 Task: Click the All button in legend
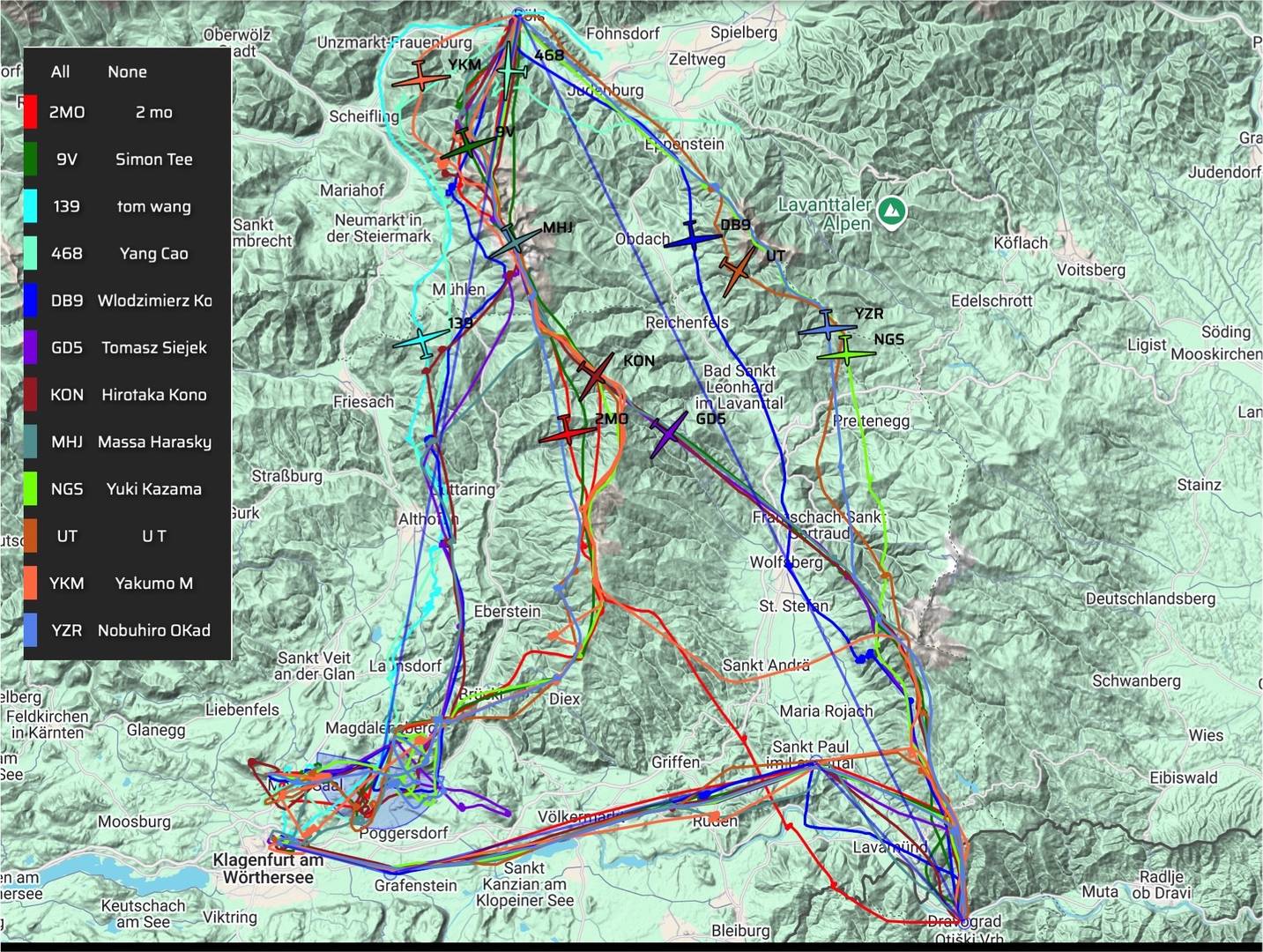(x=60, y=72)
